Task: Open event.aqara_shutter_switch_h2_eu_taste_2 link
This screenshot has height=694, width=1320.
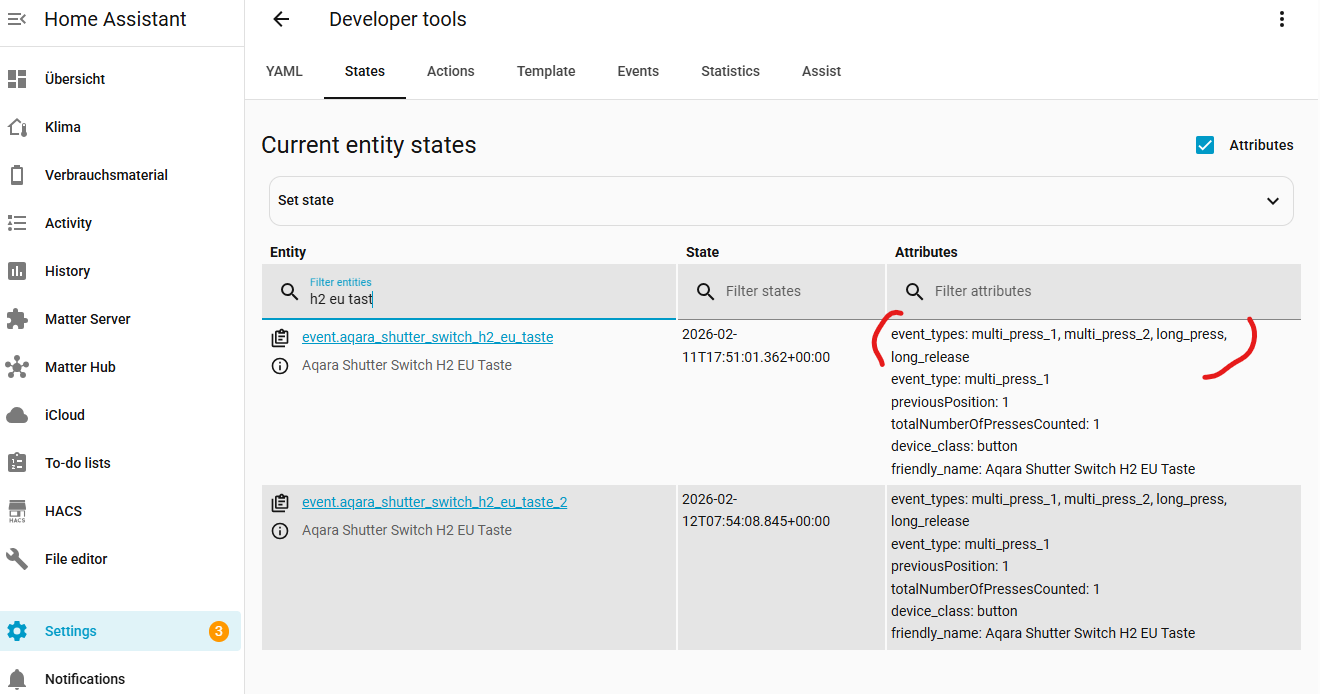Action: click(434, 502)
